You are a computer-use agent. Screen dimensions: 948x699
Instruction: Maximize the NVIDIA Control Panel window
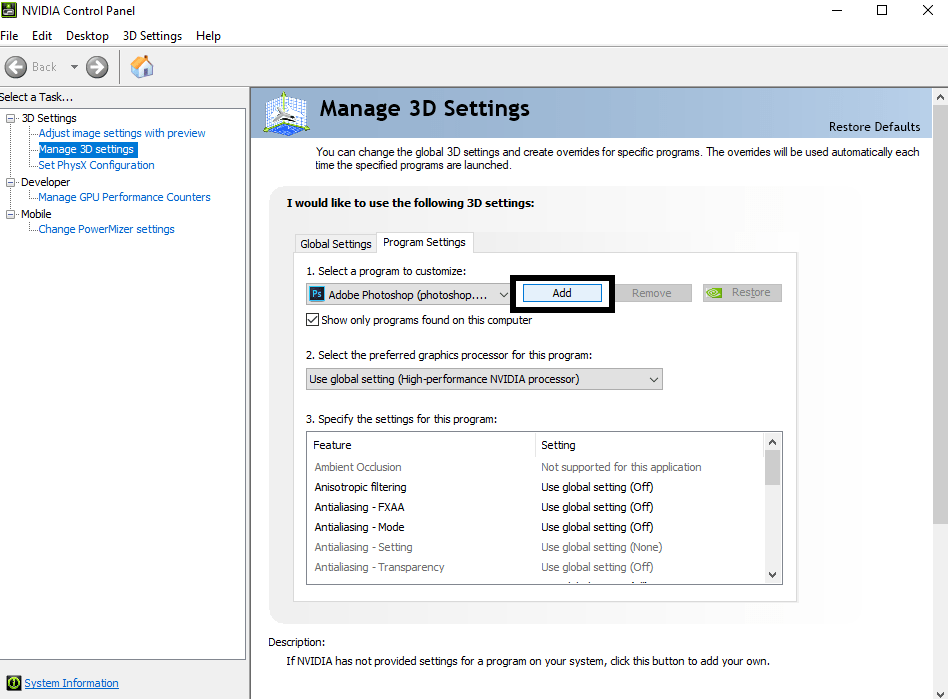pos(882,10)
